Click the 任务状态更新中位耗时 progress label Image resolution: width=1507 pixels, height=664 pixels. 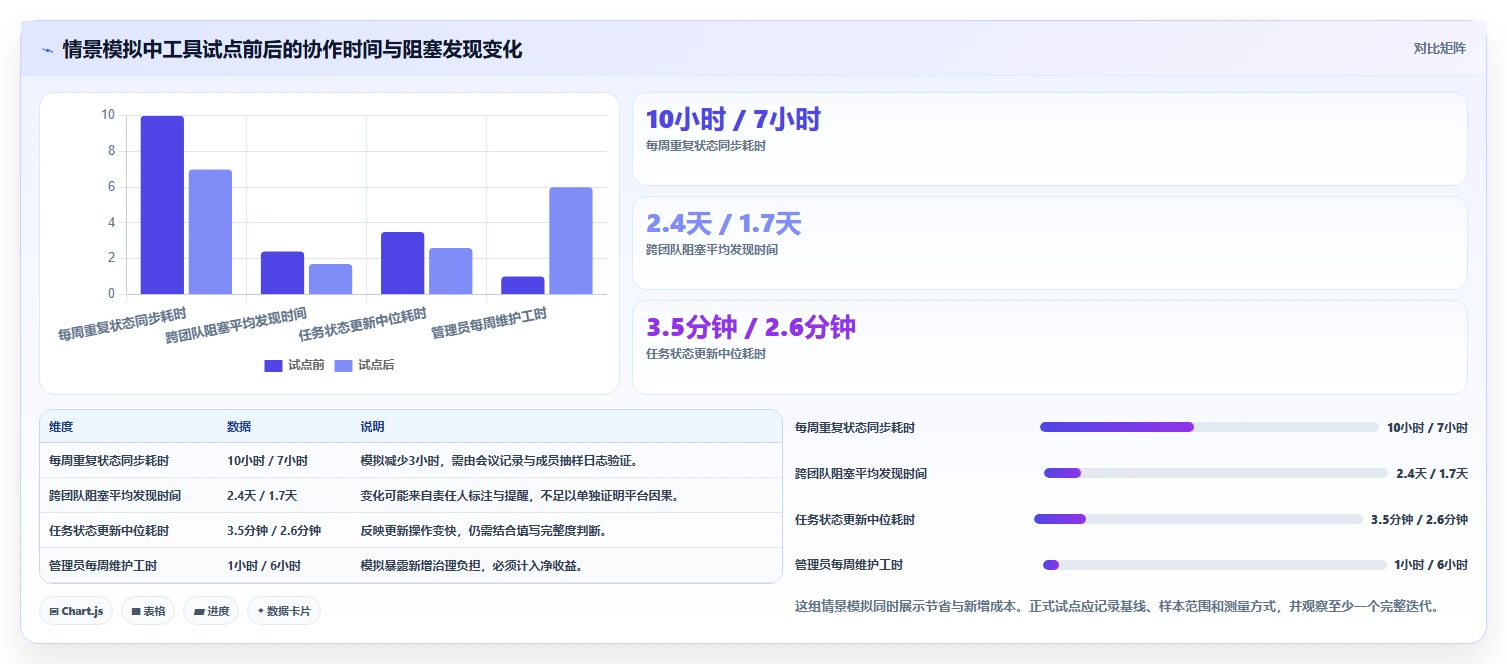855,520
